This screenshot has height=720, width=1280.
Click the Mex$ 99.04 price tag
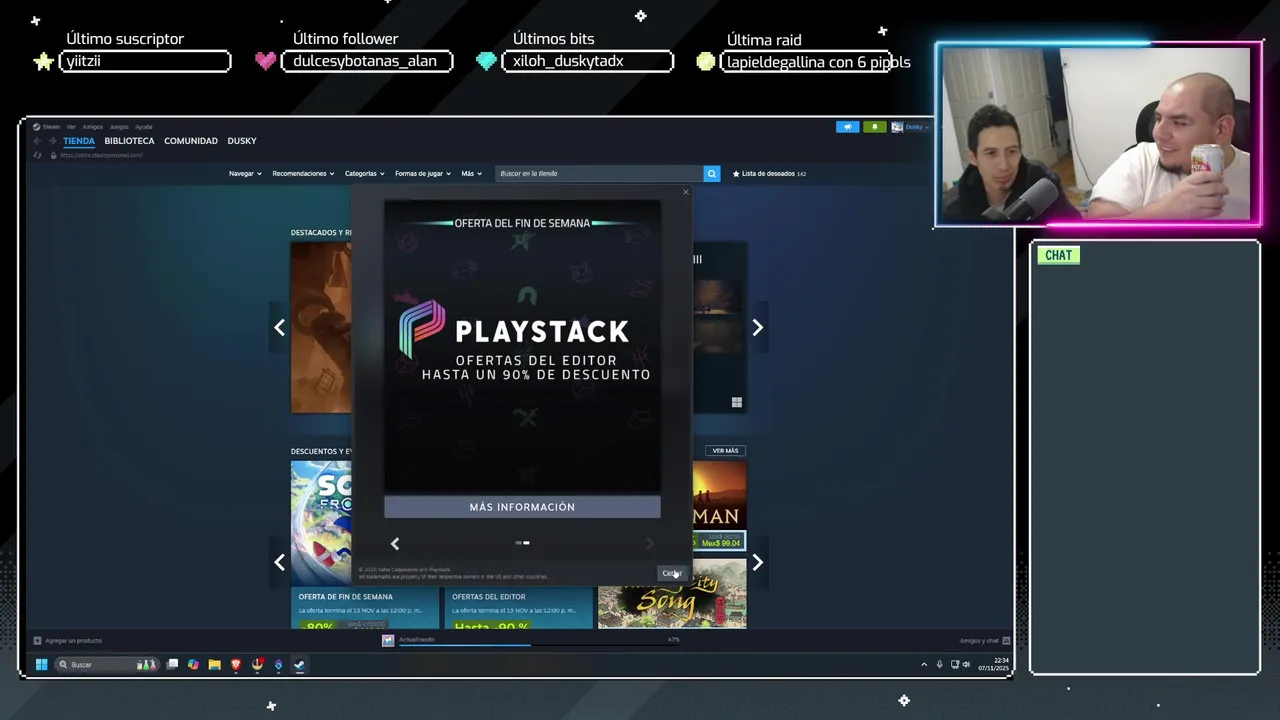[x=720, y=543]
